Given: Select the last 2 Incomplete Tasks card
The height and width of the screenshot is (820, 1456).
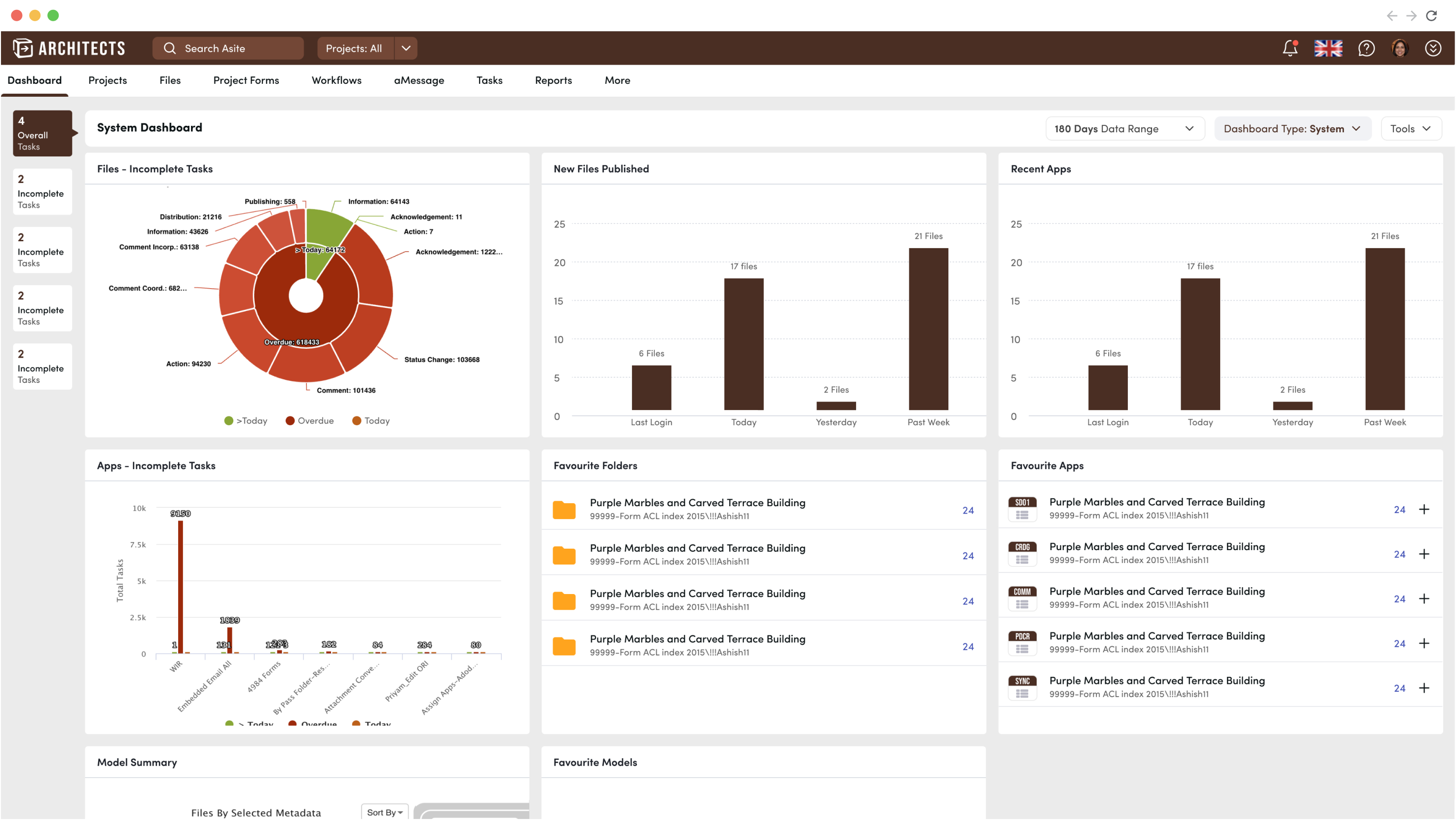Looking at the screenshot, I should pyautogui.click(x=42, y=366).
